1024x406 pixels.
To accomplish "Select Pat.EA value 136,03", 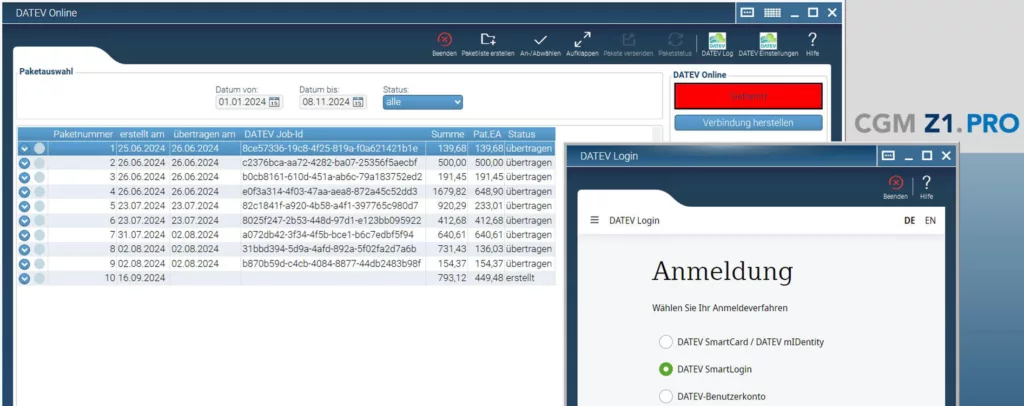I will pyautogui.click(x=488, y=249).
